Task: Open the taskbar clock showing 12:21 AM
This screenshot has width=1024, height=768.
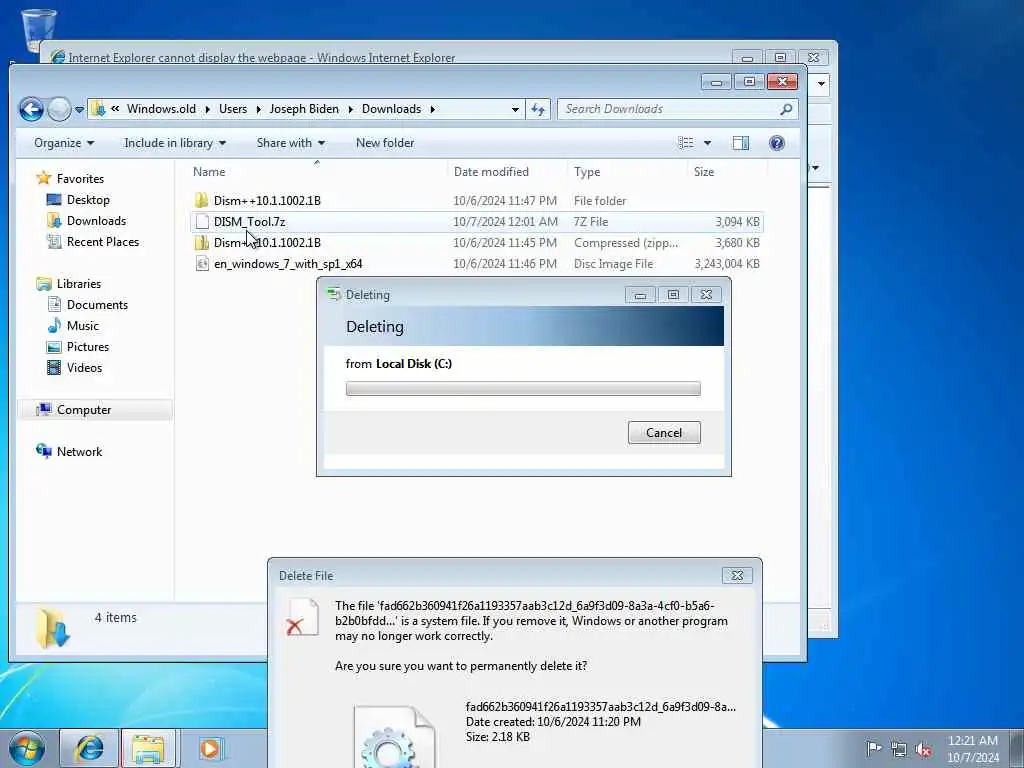Action: pos(972,748)
